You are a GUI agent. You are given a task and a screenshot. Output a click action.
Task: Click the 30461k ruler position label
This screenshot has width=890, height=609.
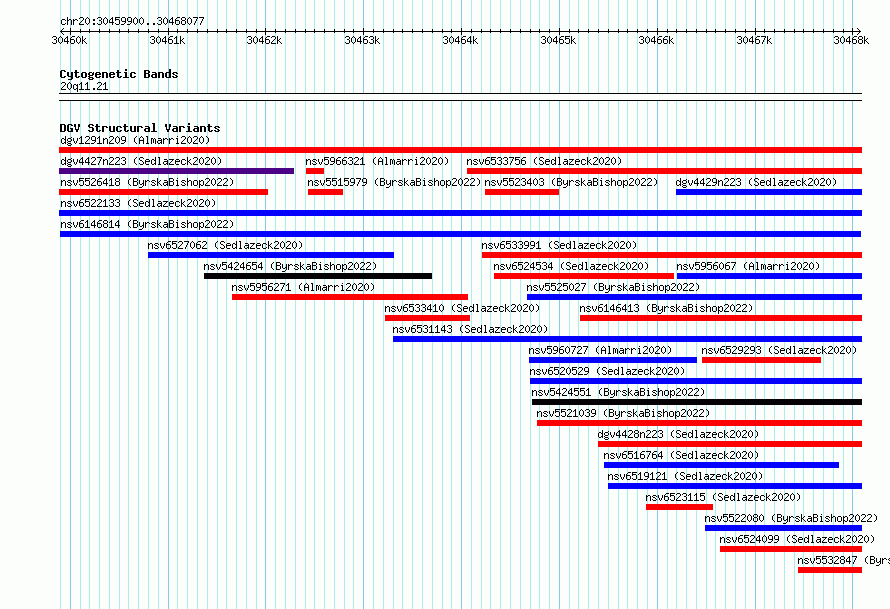167,40
